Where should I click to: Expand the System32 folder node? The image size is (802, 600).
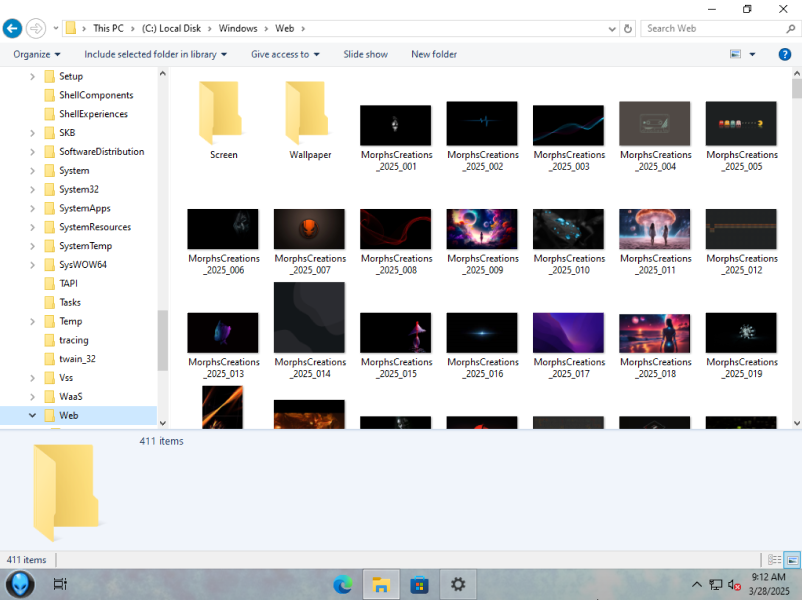pyautogui.click(x=33, y=190)
